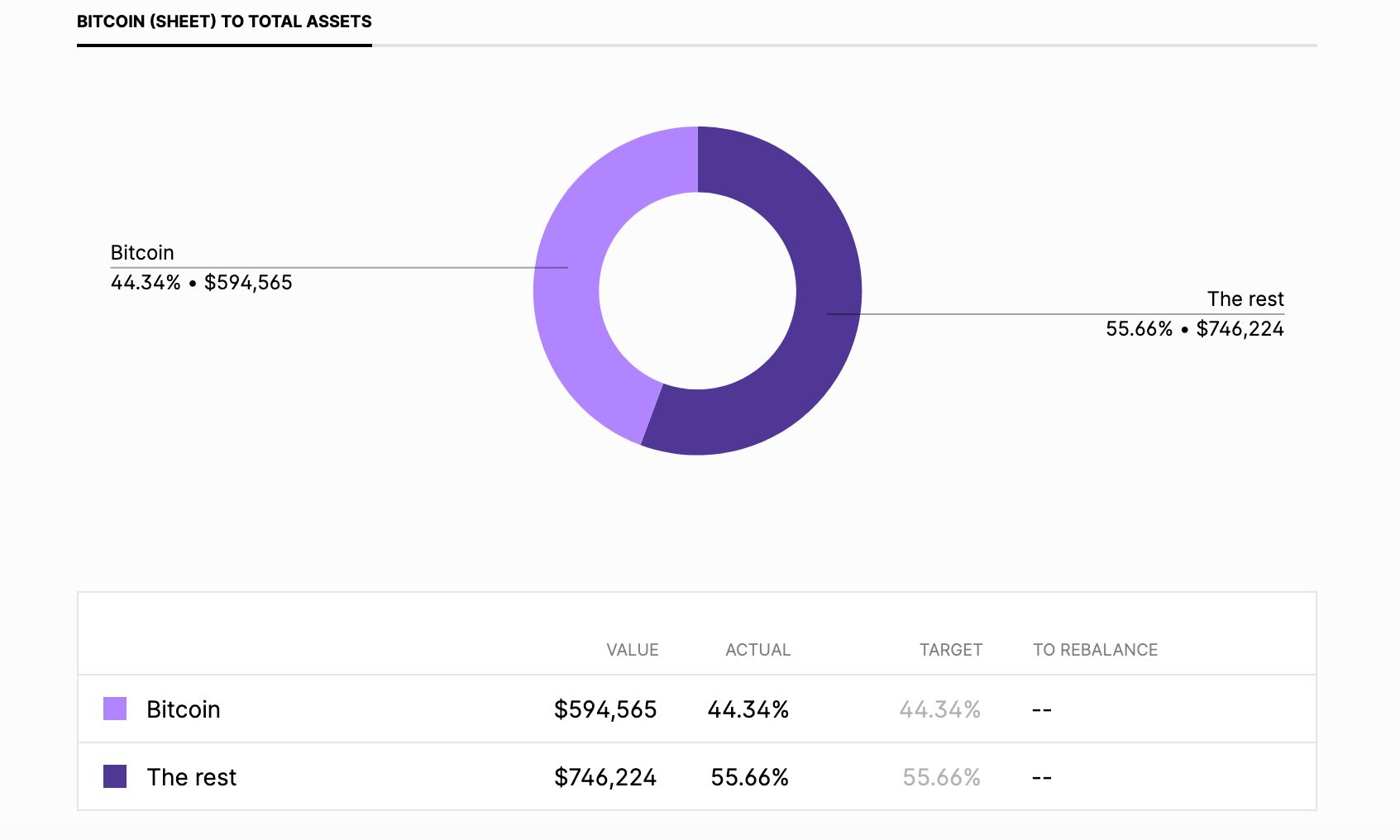The height and width of the screenshot is (840, 1400).
Task: Sort by the ACTUAL column header
Action: click(757, 650)
